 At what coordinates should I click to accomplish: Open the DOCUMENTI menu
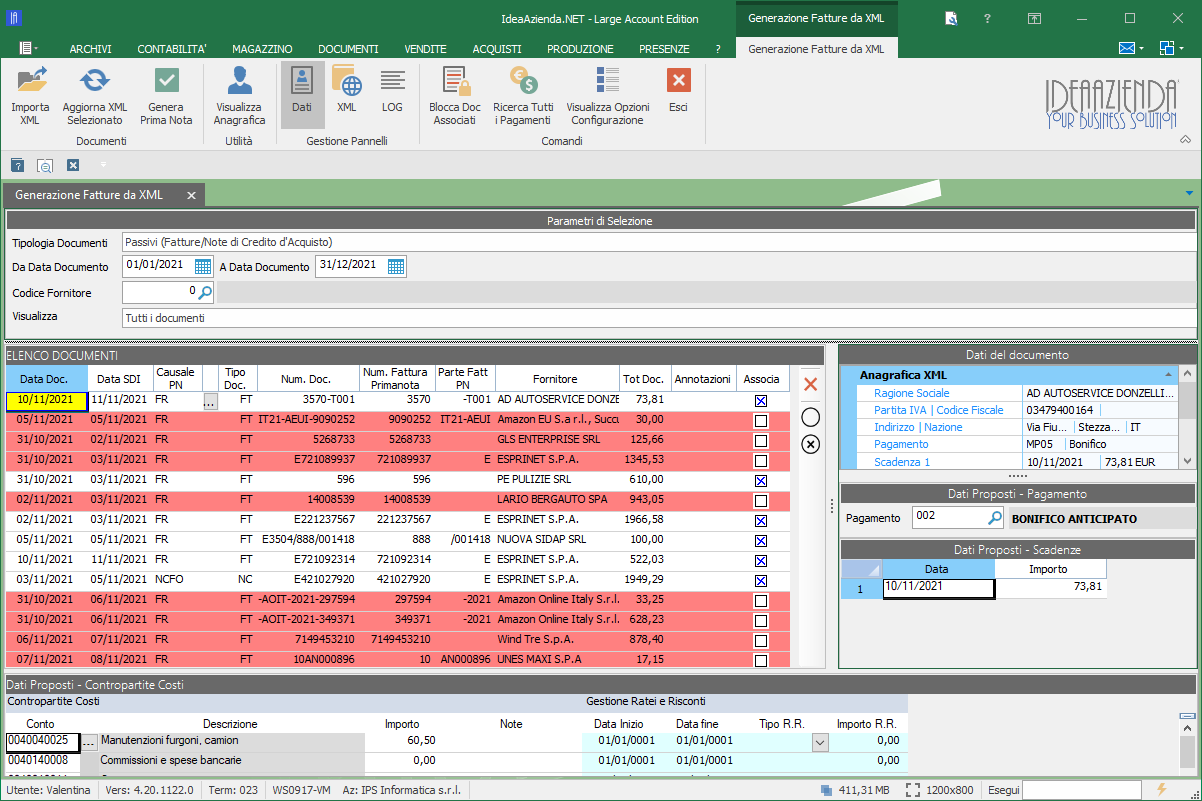pyautogui.click(x=348, y=49)
